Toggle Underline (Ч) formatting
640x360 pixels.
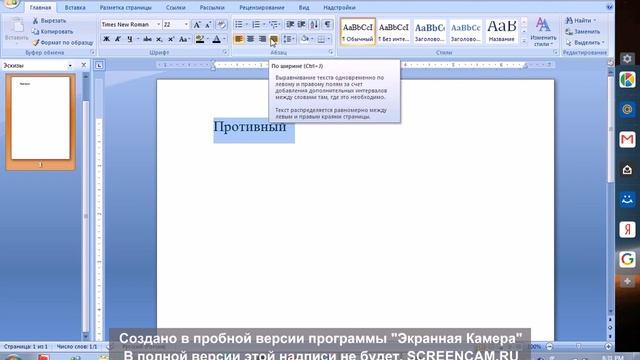(129, 39)
